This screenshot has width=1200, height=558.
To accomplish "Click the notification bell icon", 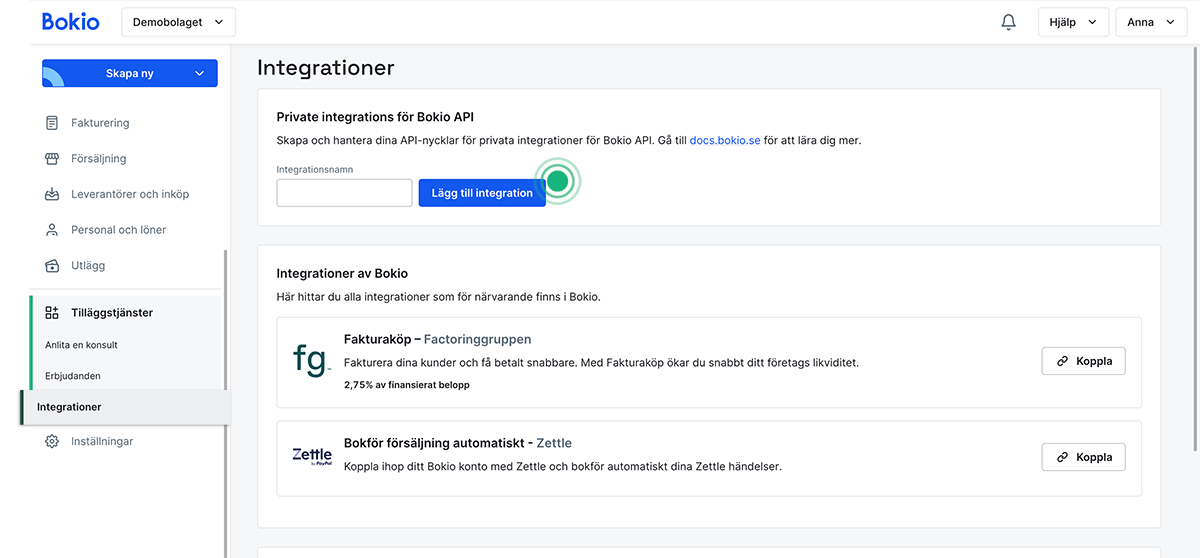I will point(1008,22).
